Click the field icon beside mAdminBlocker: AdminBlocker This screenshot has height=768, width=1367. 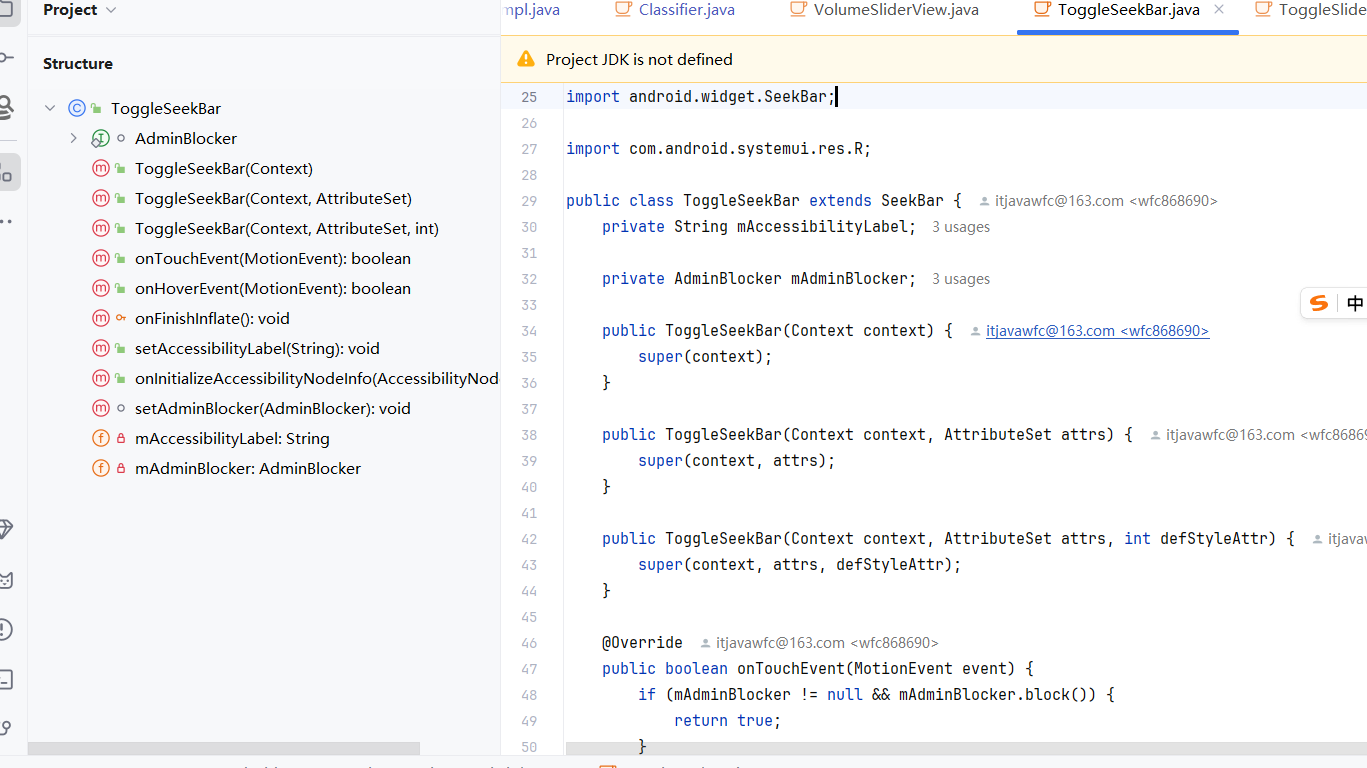click(x=100, y=468)
